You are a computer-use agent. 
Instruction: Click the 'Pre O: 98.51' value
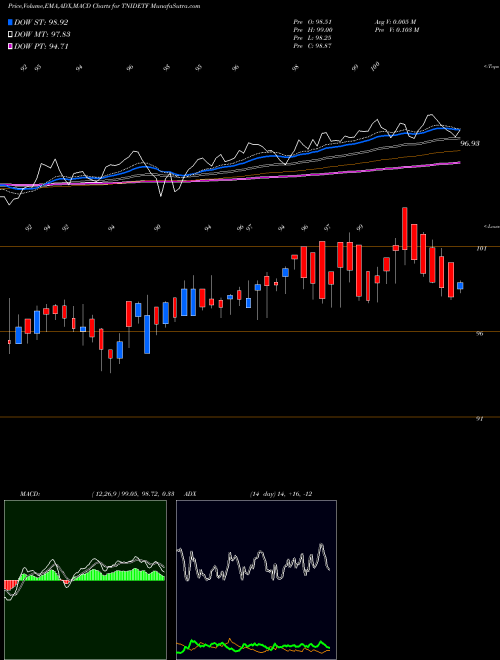tap(314, 22)
